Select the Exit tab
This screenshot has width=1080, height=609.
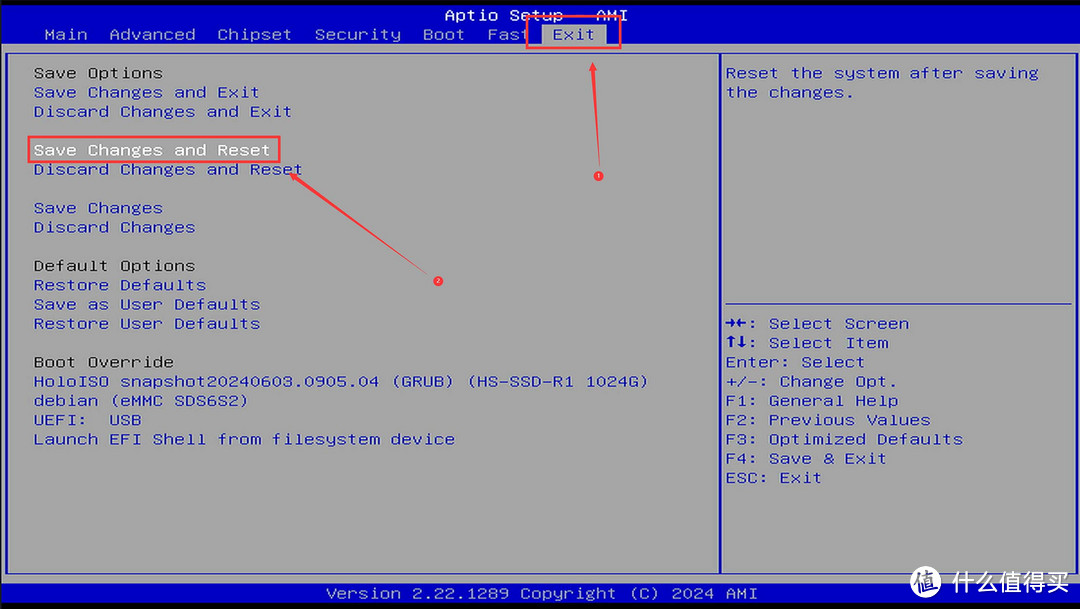573,34
